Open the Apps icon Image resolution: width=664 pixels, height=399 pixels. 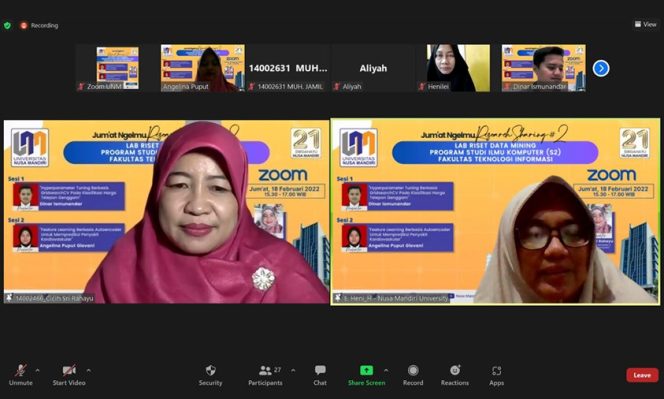pyautogui.click(x=496, y=375)
